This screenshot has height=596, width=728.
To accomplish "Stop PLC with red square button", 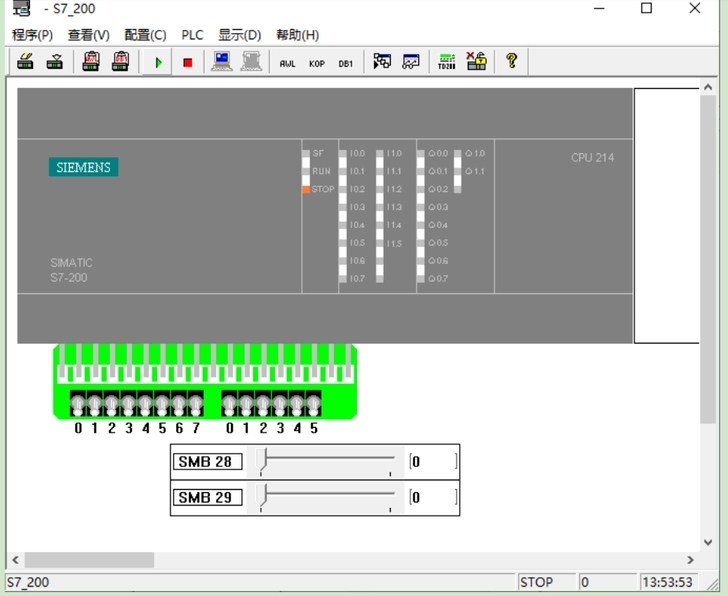I will (188, 62).
